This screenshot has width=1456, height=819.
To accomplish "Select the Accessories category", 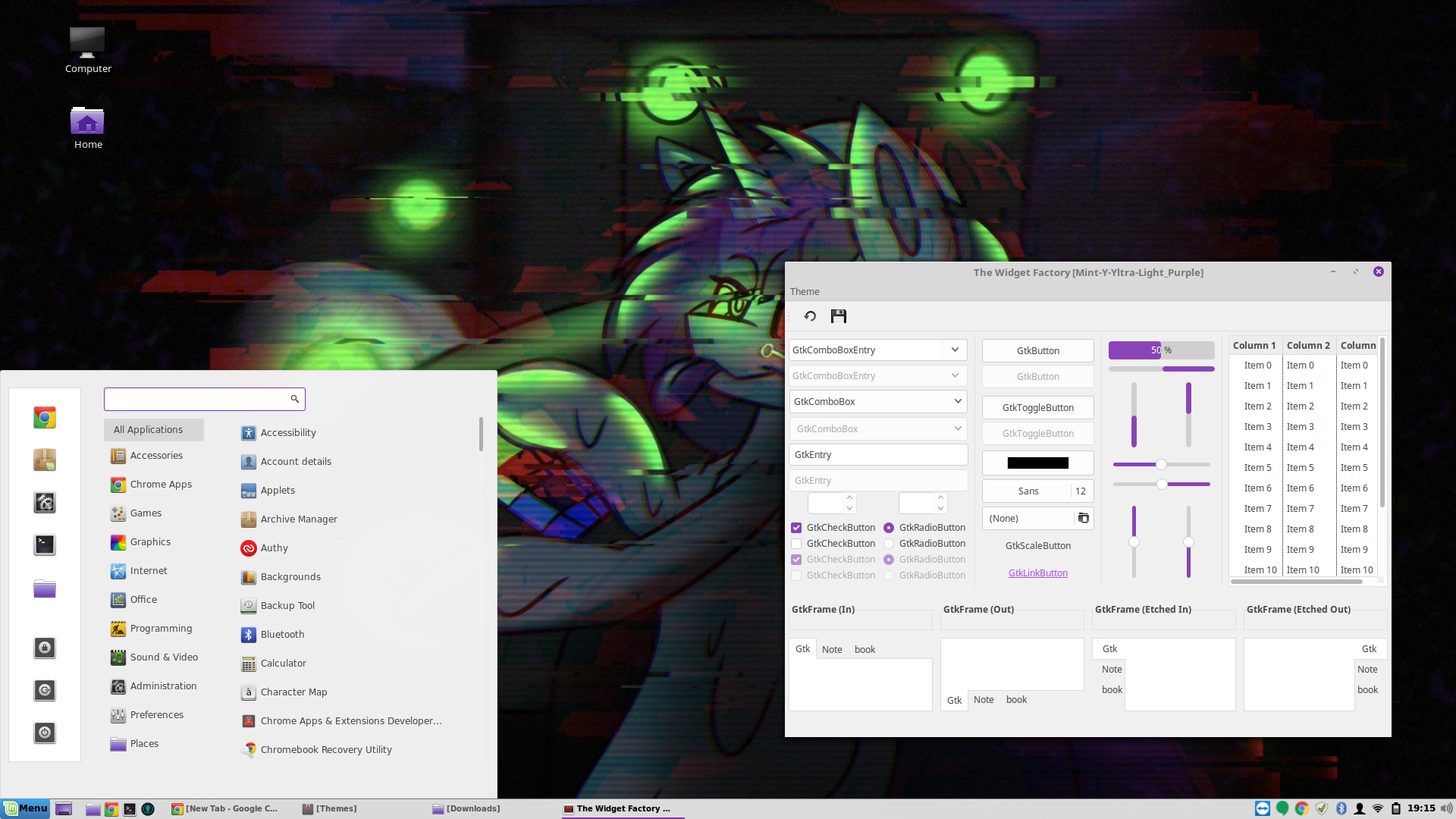I will (154, 455).
